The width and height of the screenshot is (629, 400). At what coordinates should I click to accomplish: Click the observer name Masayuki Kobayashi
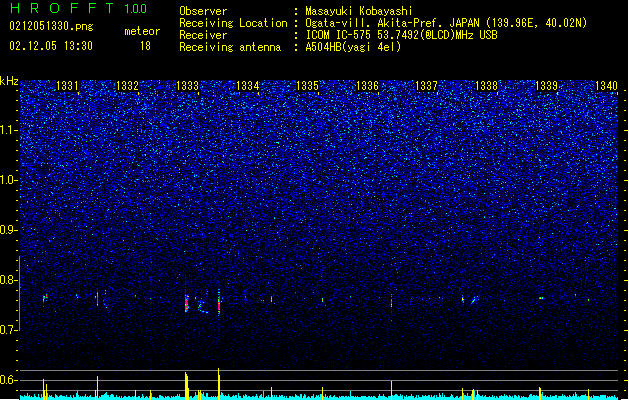359,11
